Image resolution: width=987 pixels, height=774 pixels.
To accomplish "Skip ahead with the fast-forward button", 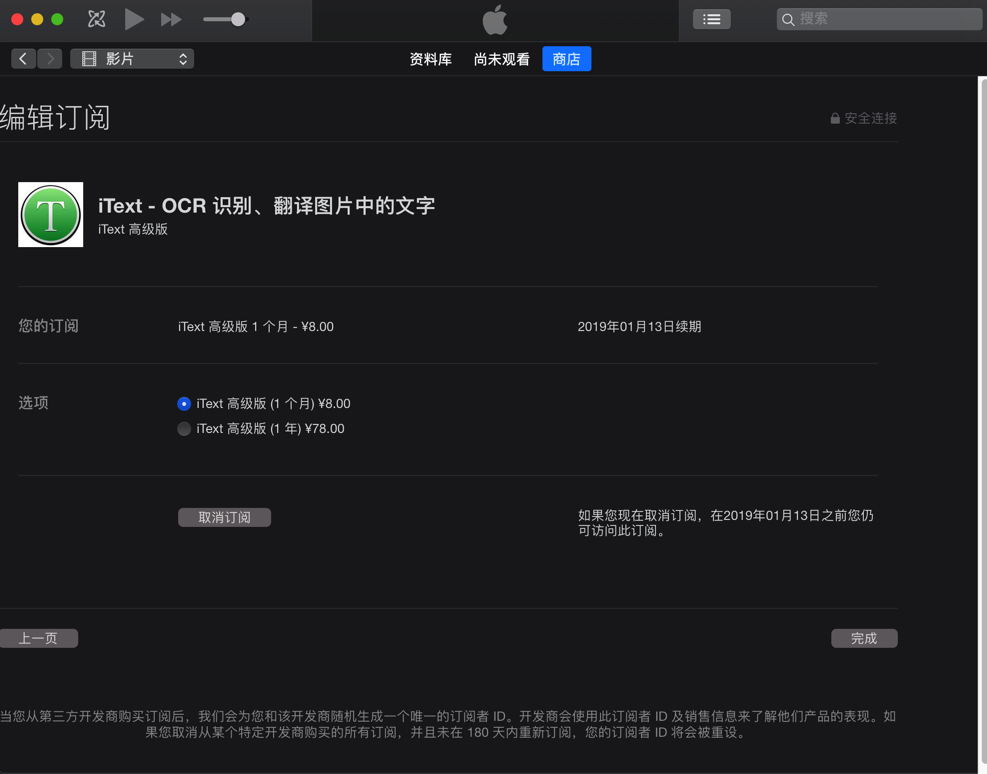I will pyautogui.click(x=171, y=20).
